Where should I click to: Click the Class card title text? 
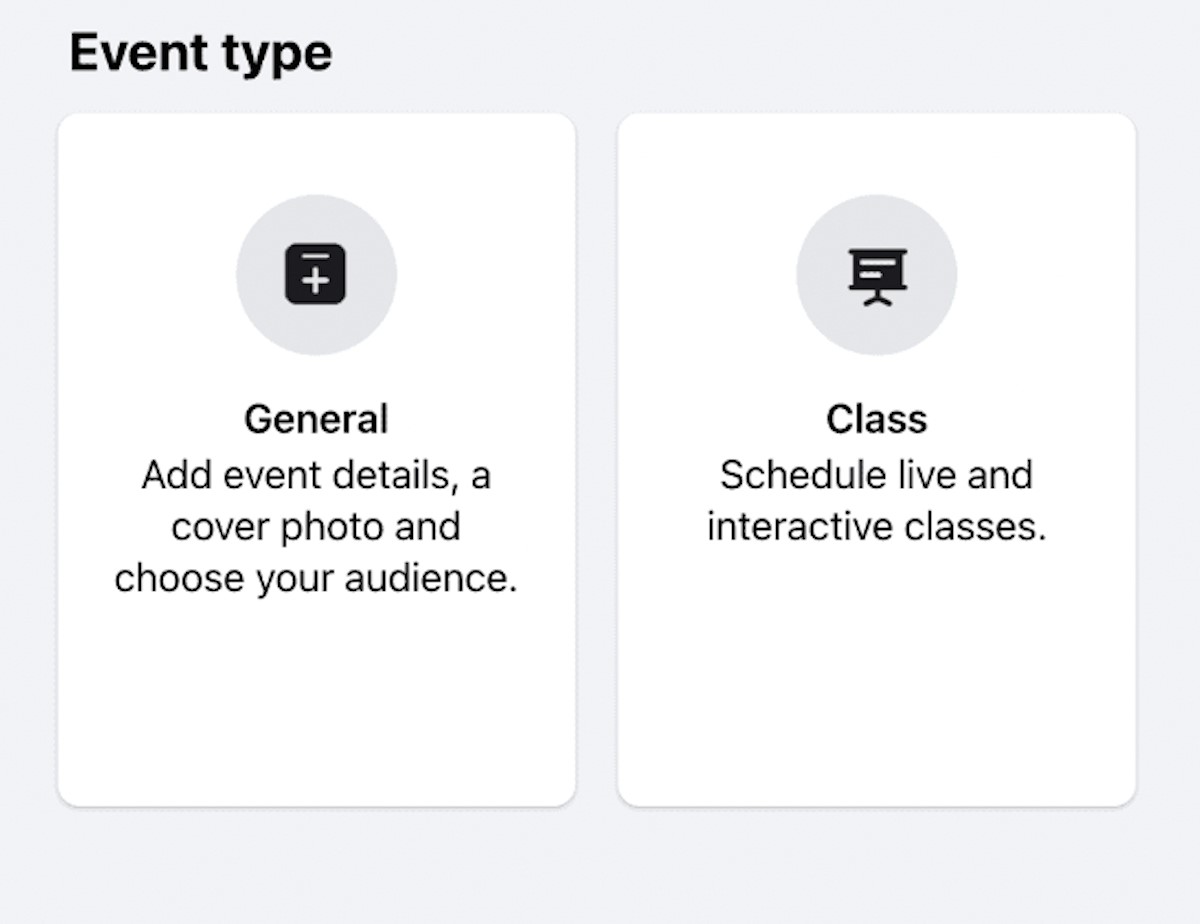[x=877, y=419]
